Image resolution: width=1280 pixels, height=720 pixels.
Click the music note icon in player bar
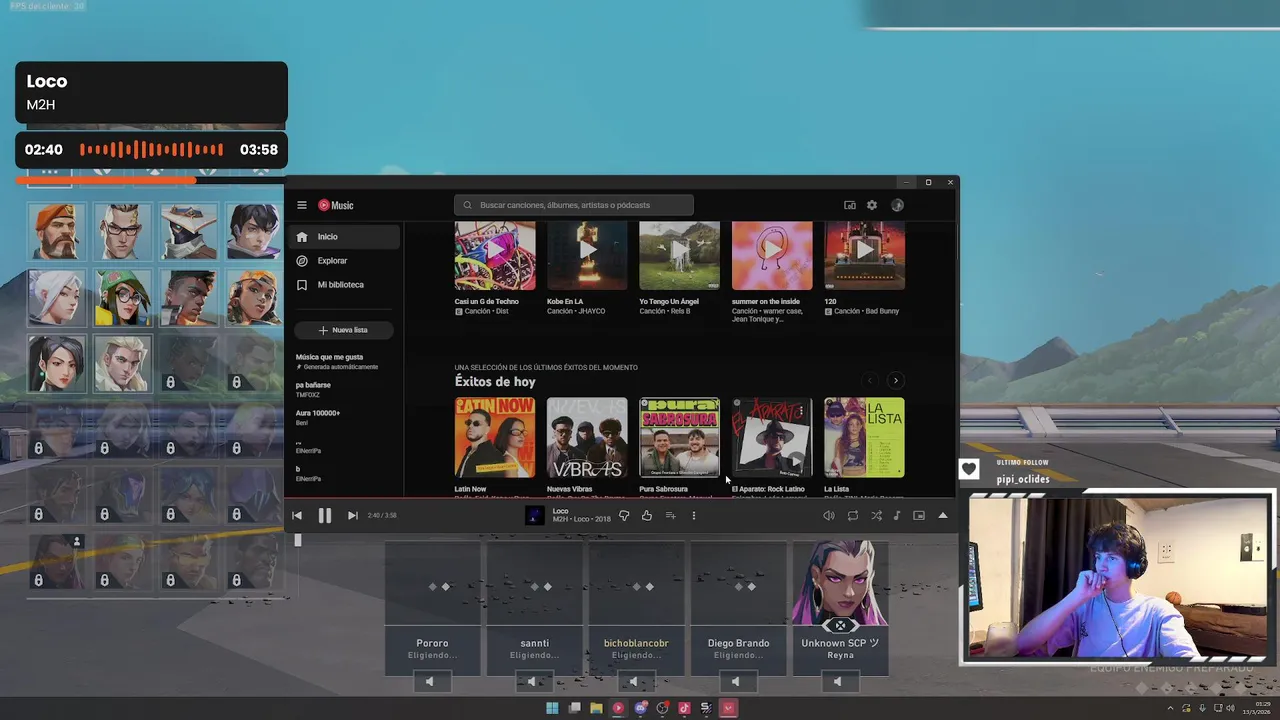pyautogui.click(x=897, y=516)
